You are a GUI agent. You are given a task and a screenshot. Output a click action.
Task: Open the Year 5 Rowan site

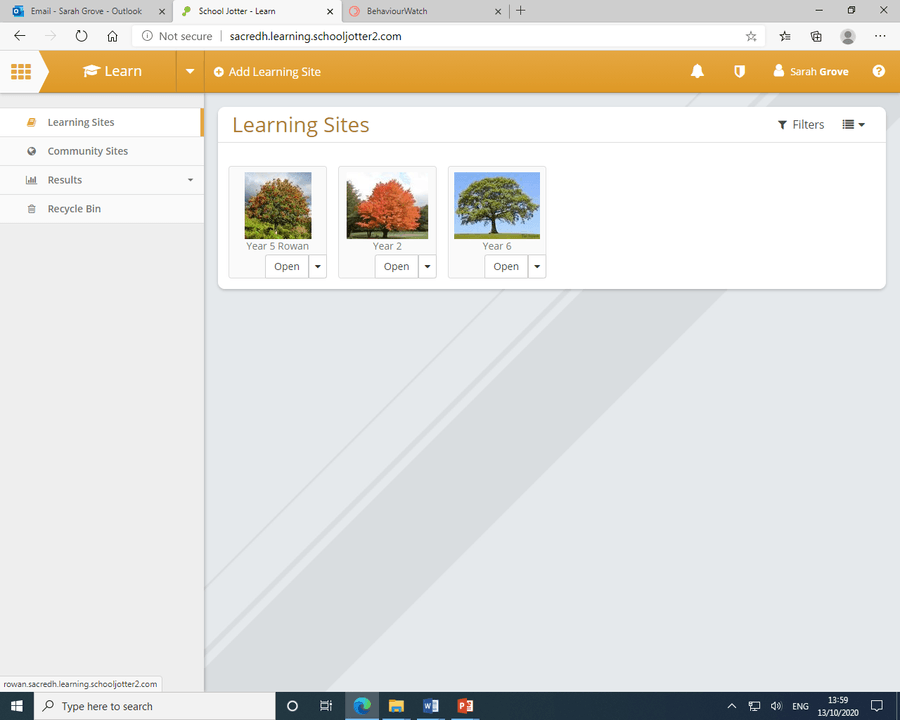click(x=286, y=266)
